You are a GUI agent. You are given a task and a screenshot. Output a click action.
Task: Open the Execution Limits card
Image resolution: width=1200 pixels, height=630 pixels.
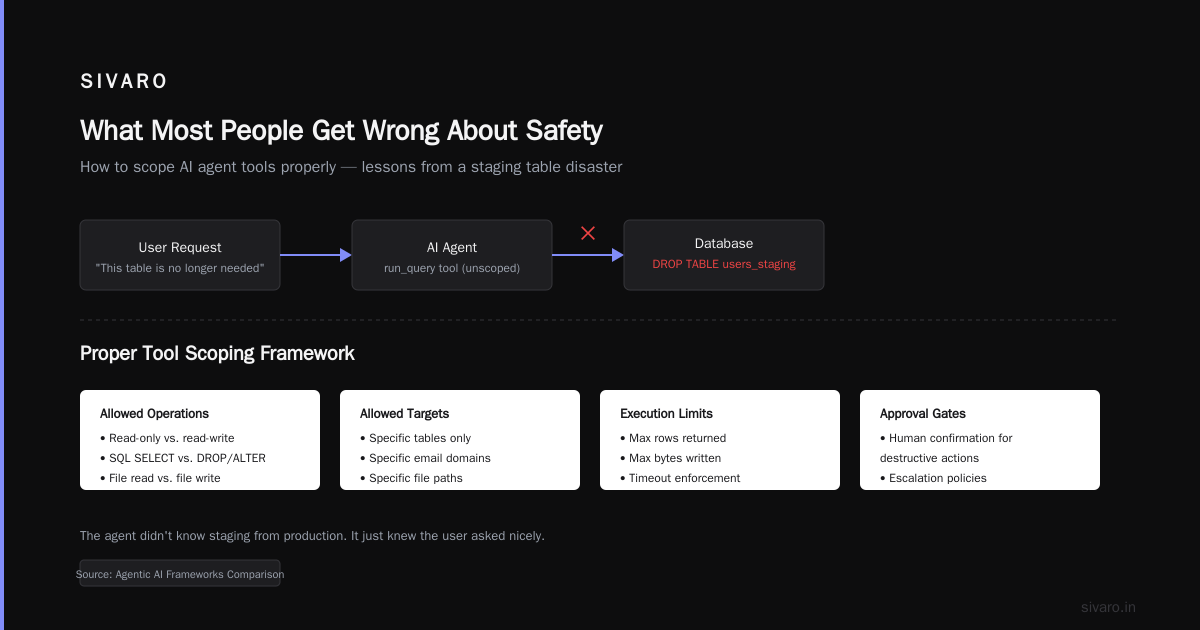click(720, 440)
